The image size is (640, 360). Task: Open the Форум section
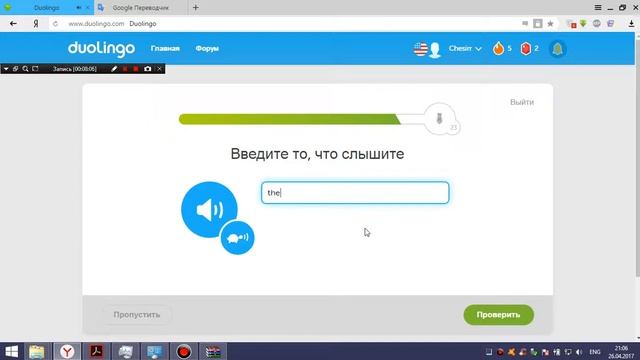[x=207, y=48]
